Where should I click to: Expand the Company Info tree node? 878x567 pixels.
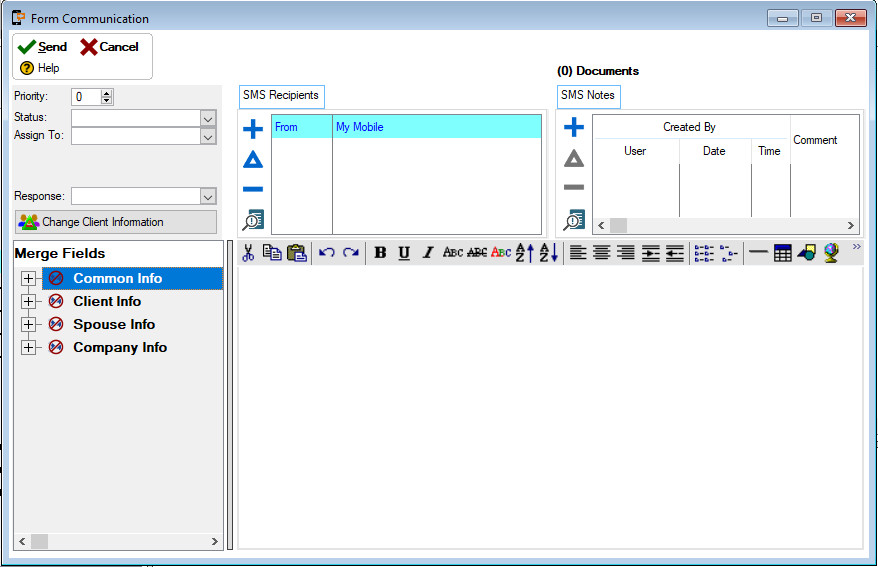coord(28,348)
